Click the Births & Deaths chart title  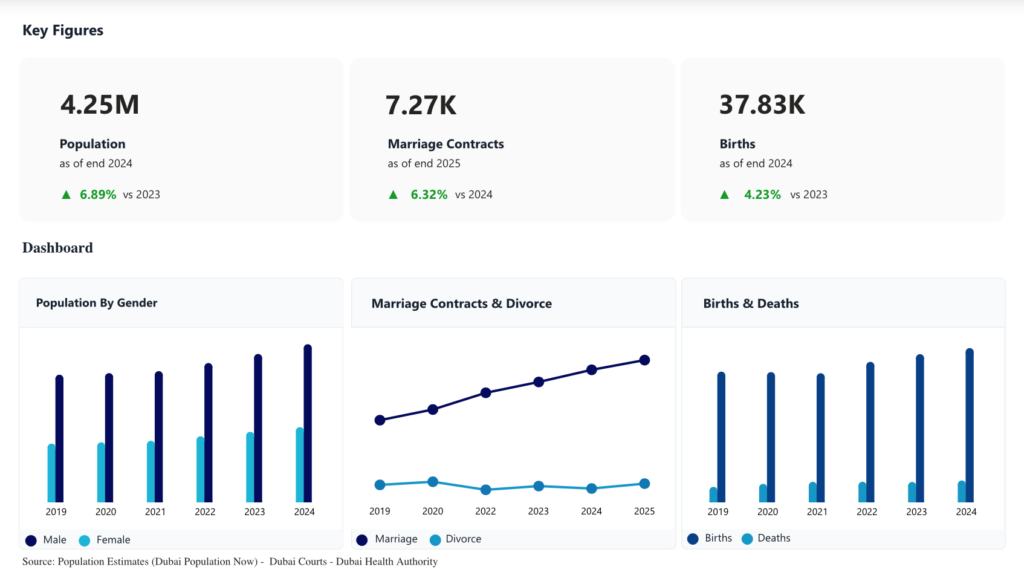pyautogui.click(x=750, y=303)
